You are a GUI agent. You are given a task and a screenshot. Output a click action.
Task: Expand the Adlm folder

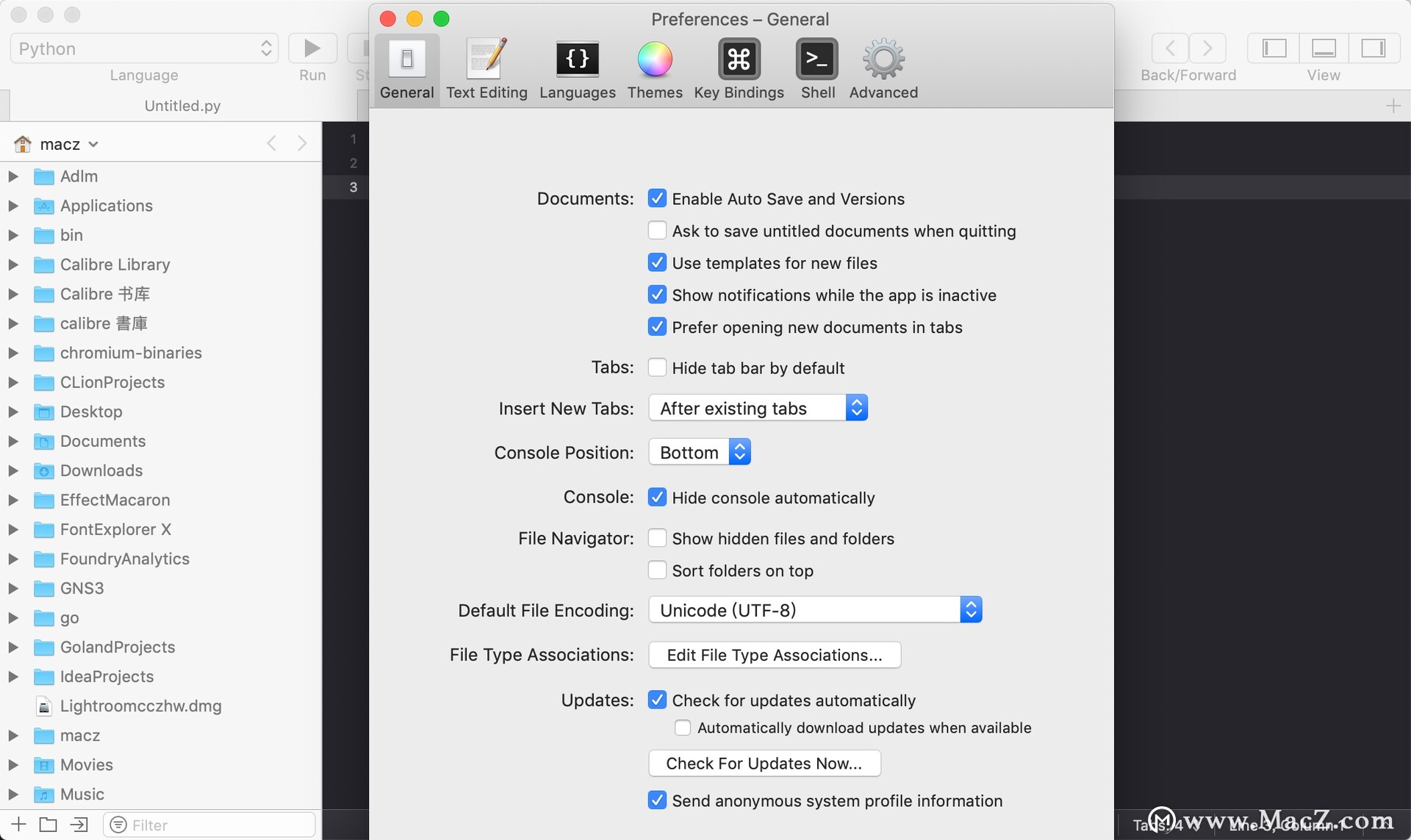point(13,176)
